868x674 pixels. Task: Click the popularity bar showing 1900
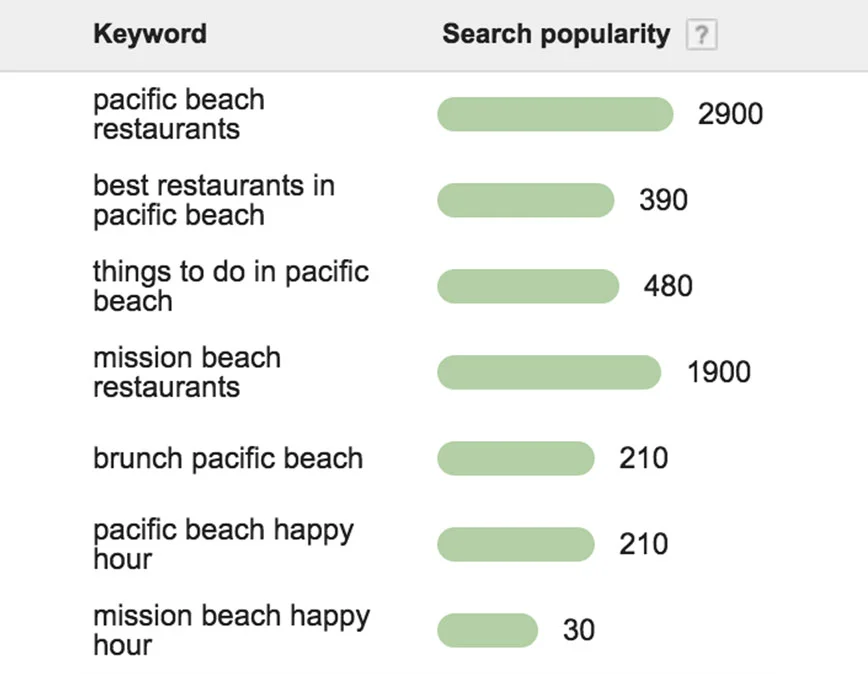click(549, 372)
